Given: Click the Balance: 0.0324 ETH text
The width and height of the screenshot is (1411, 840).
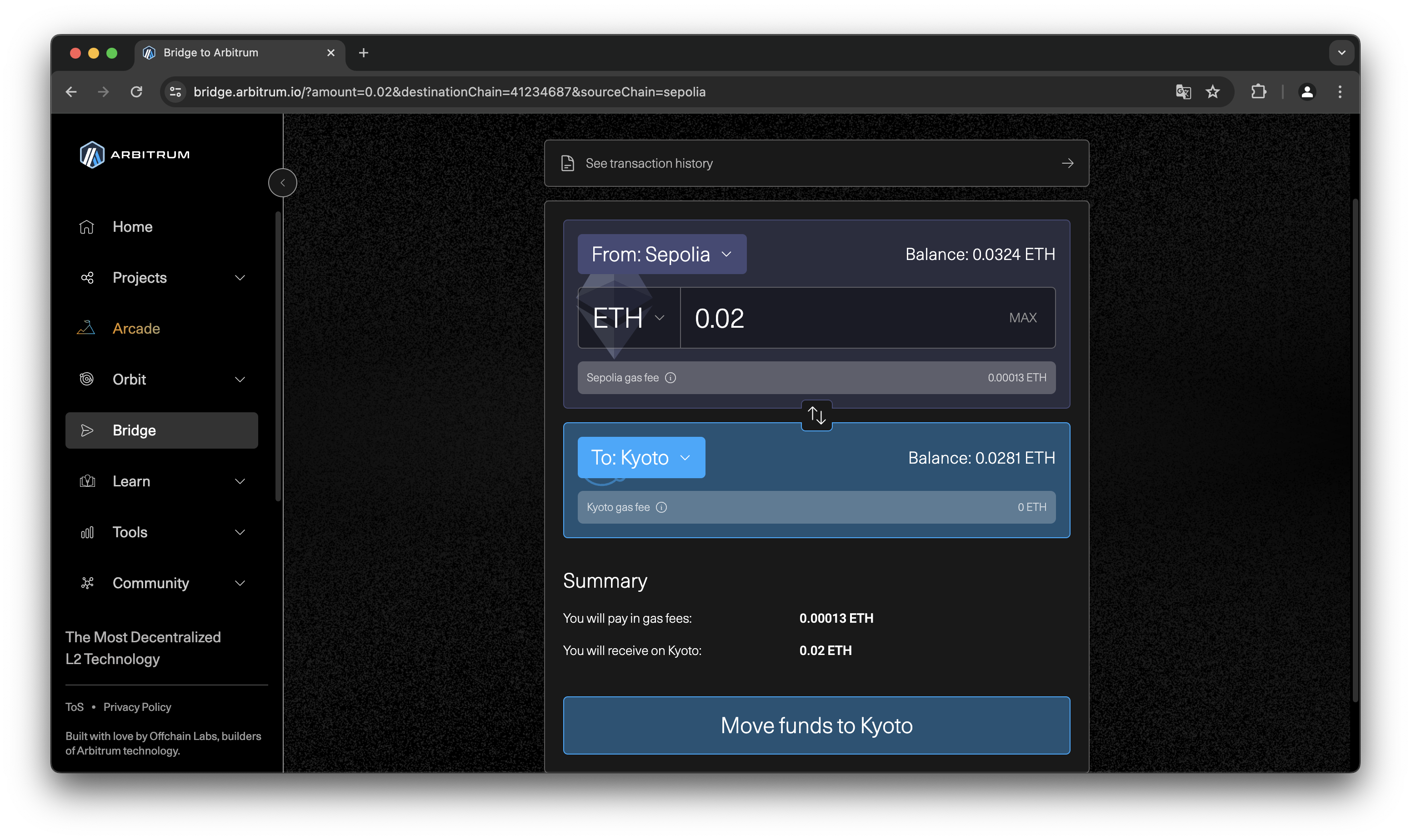Looking at the screenshot, I should [980, 254].
